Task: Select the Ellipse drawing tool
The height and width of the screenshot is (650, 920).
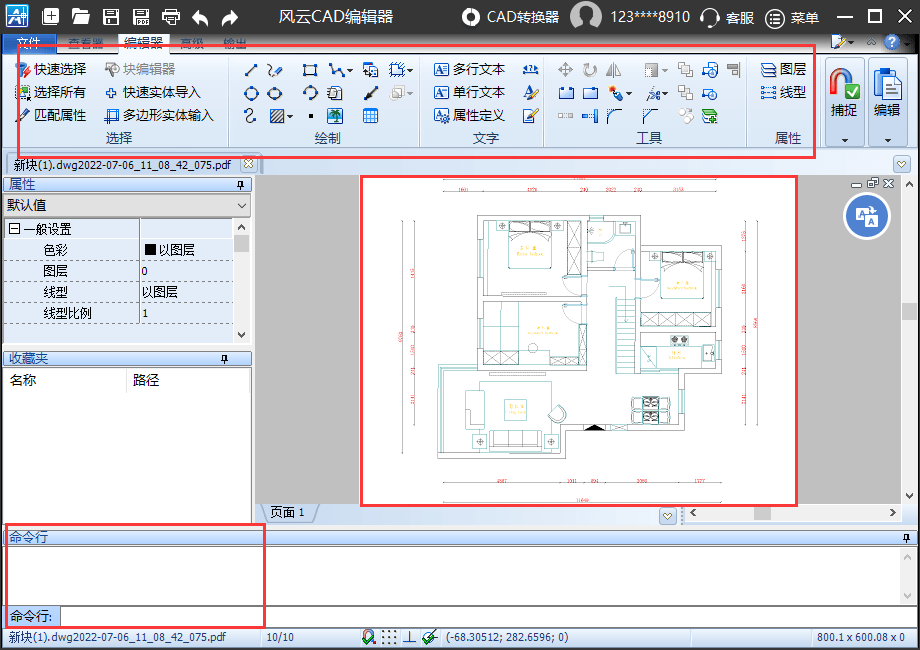Action: pyautogui.click(x=275, y=93)
